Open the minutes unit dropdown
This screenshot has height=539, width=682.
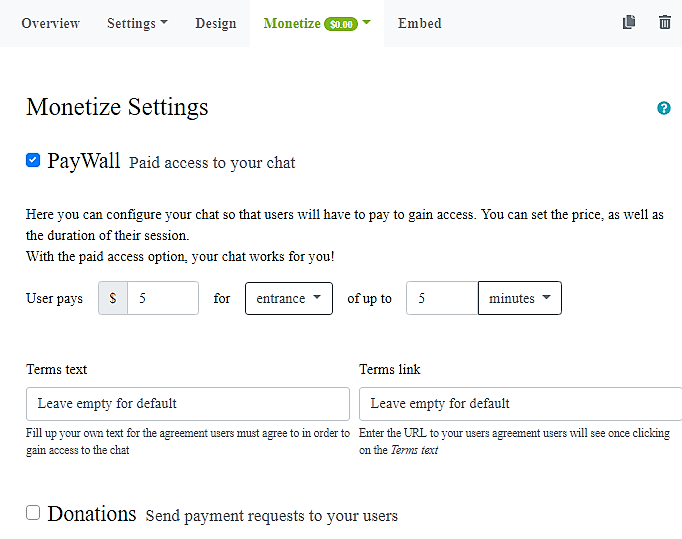coord(519,298)
